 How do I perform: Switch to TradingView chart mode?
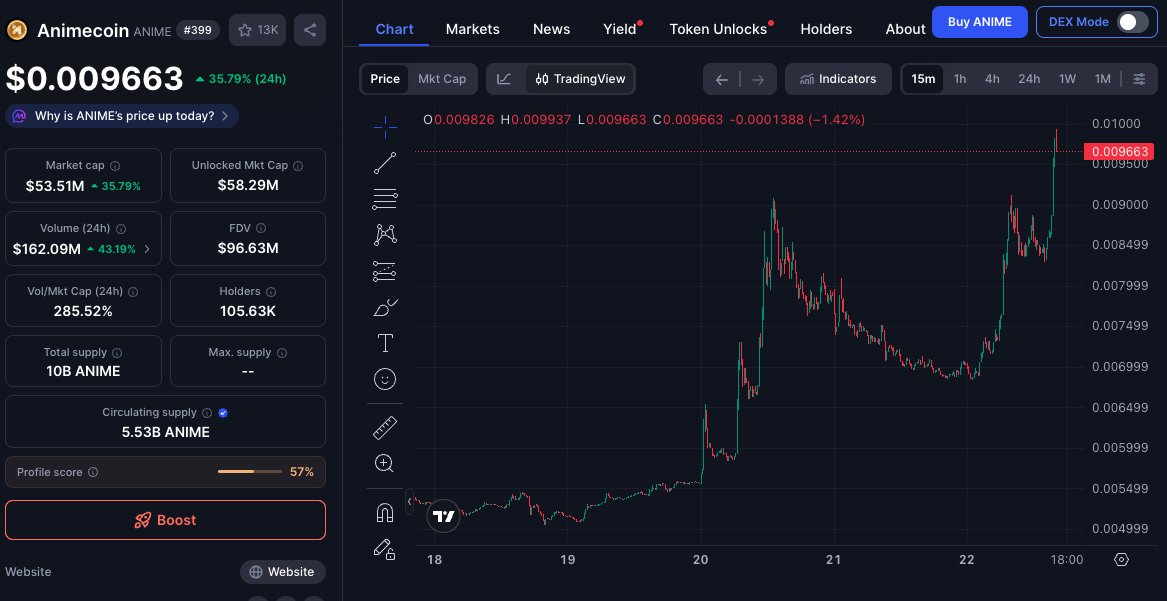pyautogui.click(x=581, y=79)
